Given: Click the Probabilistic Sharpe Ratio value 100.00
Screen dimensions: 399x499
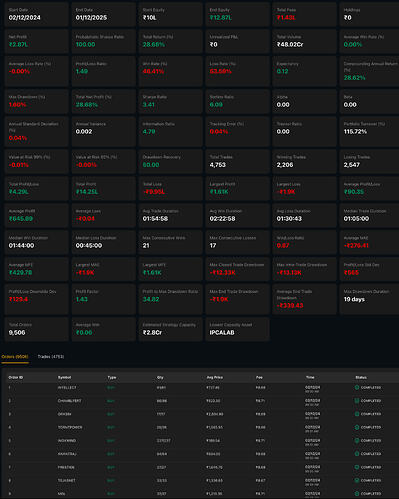Looking at the screenshot, I should [x=85, y=44].
